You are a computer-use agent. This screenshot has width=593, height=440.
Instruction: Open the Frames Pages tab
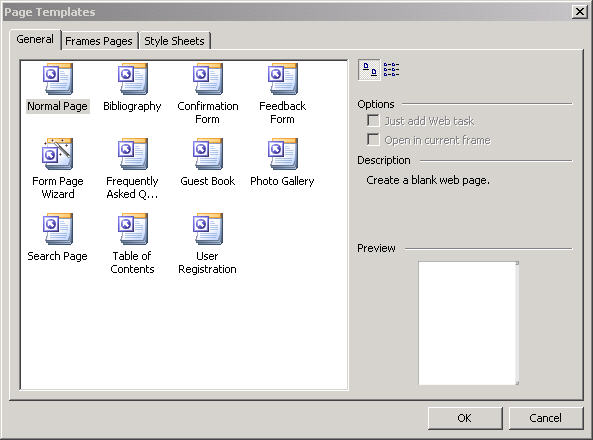(99, 41)
